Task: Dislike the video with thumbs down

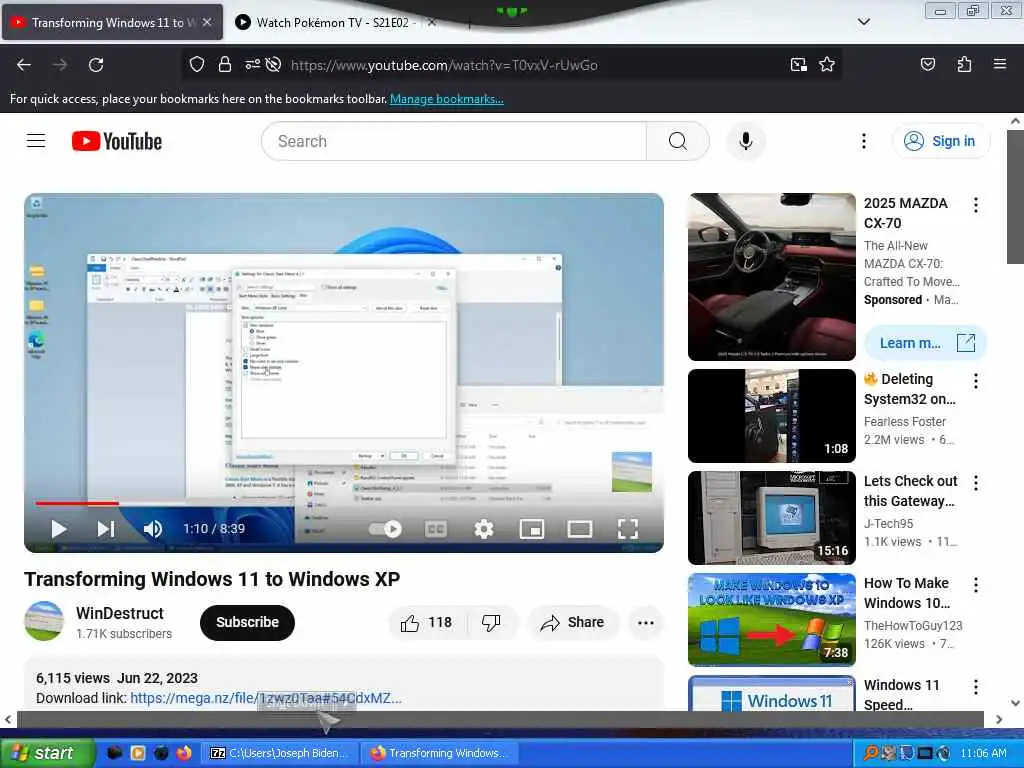Action: [491, 623]
